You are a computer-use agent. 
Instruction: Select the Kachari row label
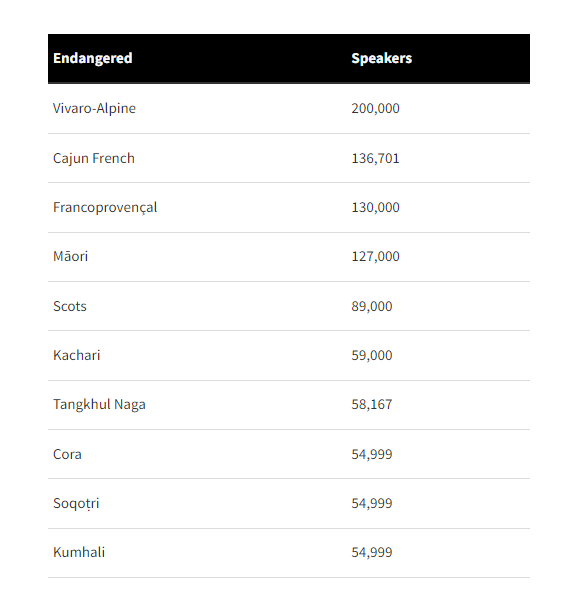click(x=77, y=355)
